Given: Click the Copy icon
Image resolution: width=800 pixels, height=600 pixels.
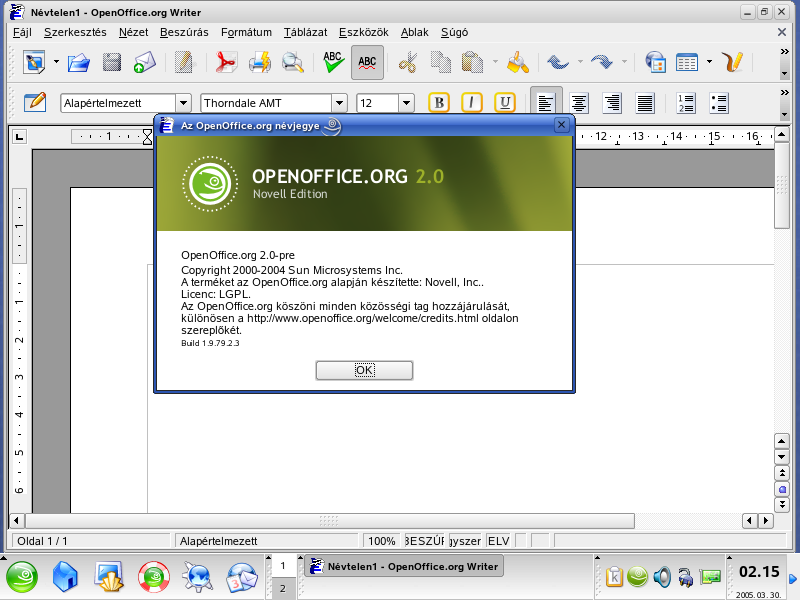Looking at the screenshot, I should pos(440,62).
